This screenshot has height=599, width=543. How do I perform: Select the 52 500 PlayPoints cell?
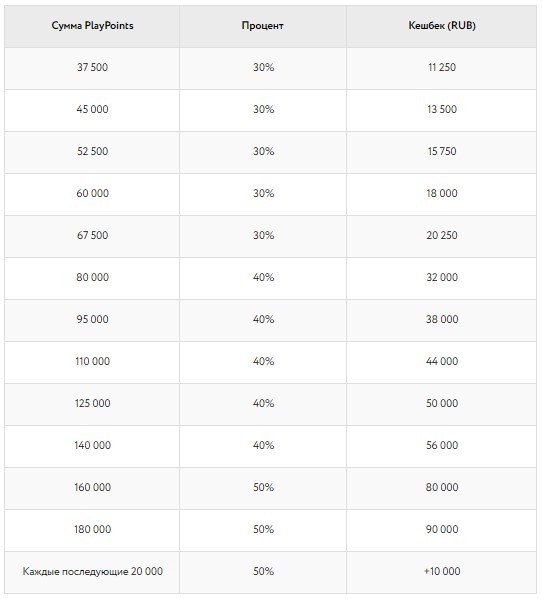pos(92,152)
